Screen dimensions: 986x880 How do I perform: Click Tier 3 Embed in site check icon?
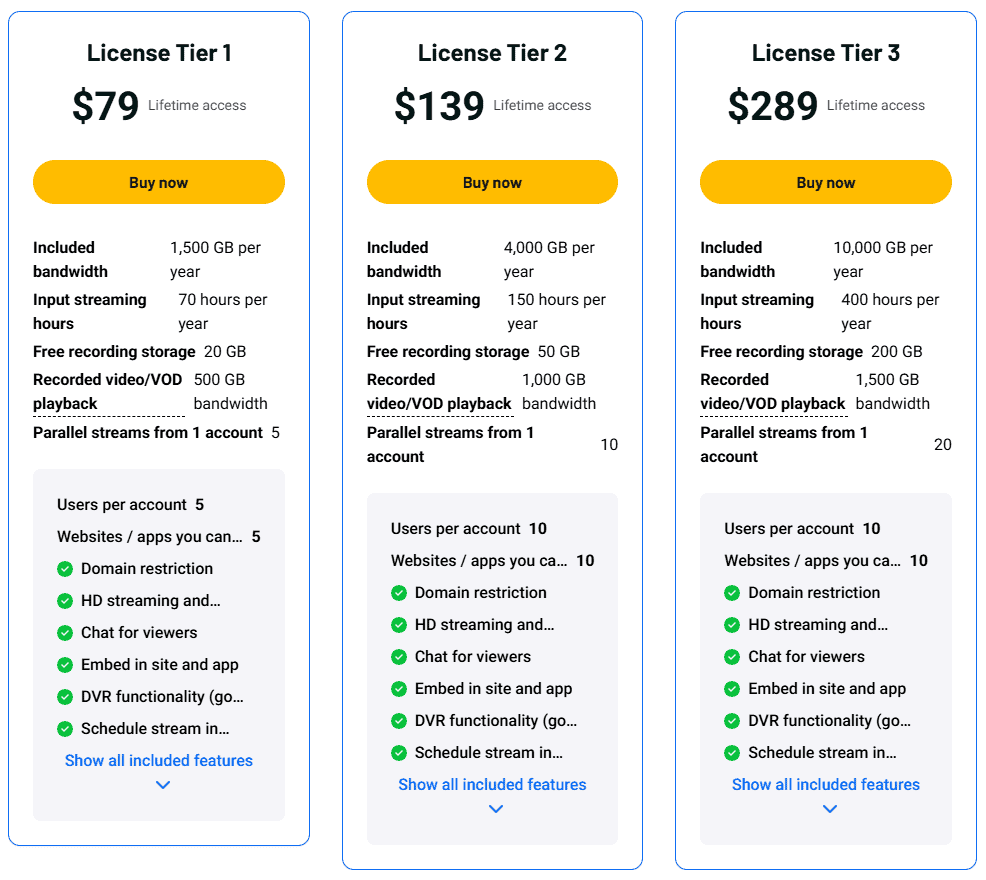click(x=732, y=689)
